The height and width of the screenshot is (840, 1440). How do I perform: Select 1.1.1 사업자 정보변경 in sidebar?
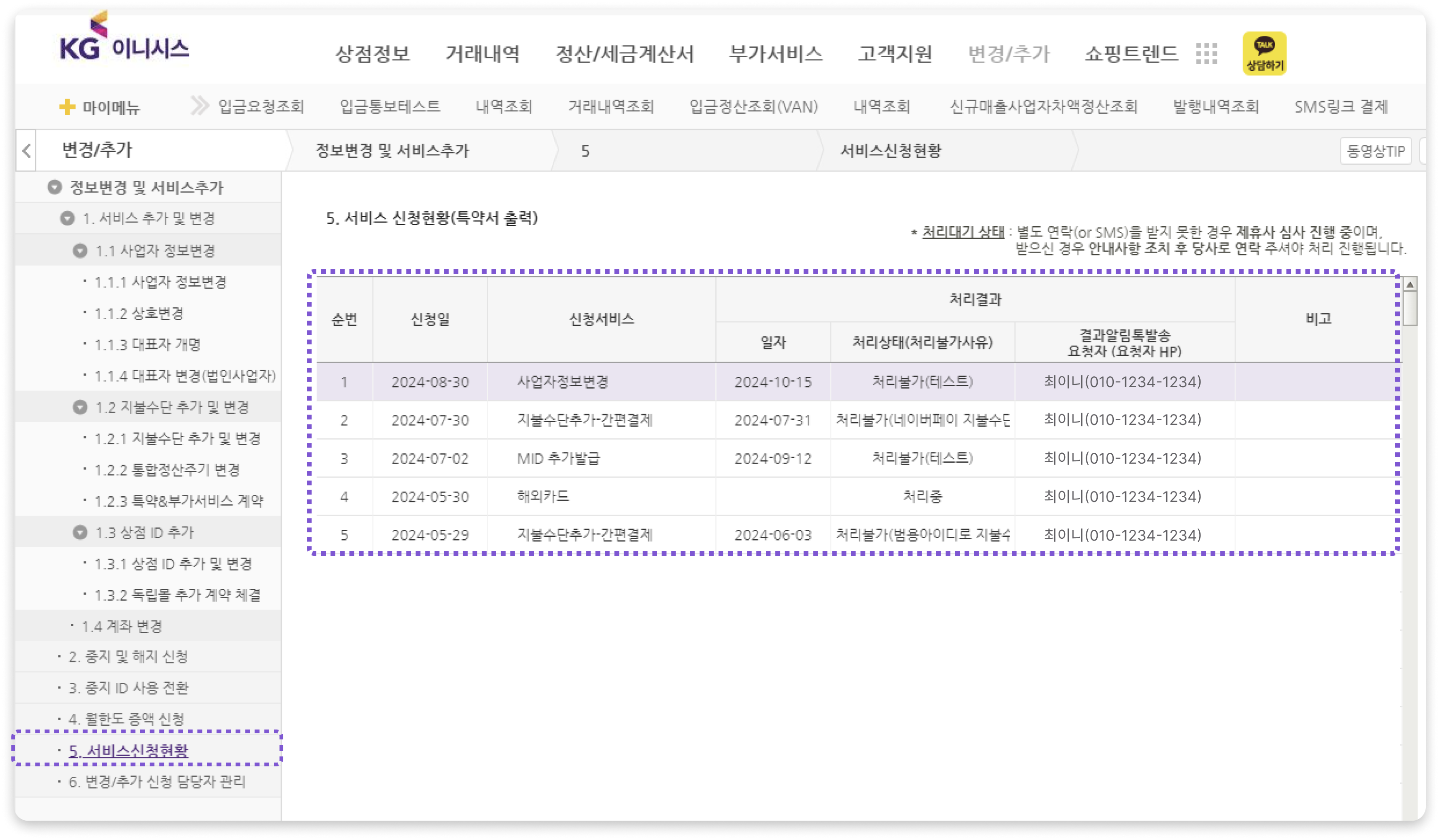161,282
